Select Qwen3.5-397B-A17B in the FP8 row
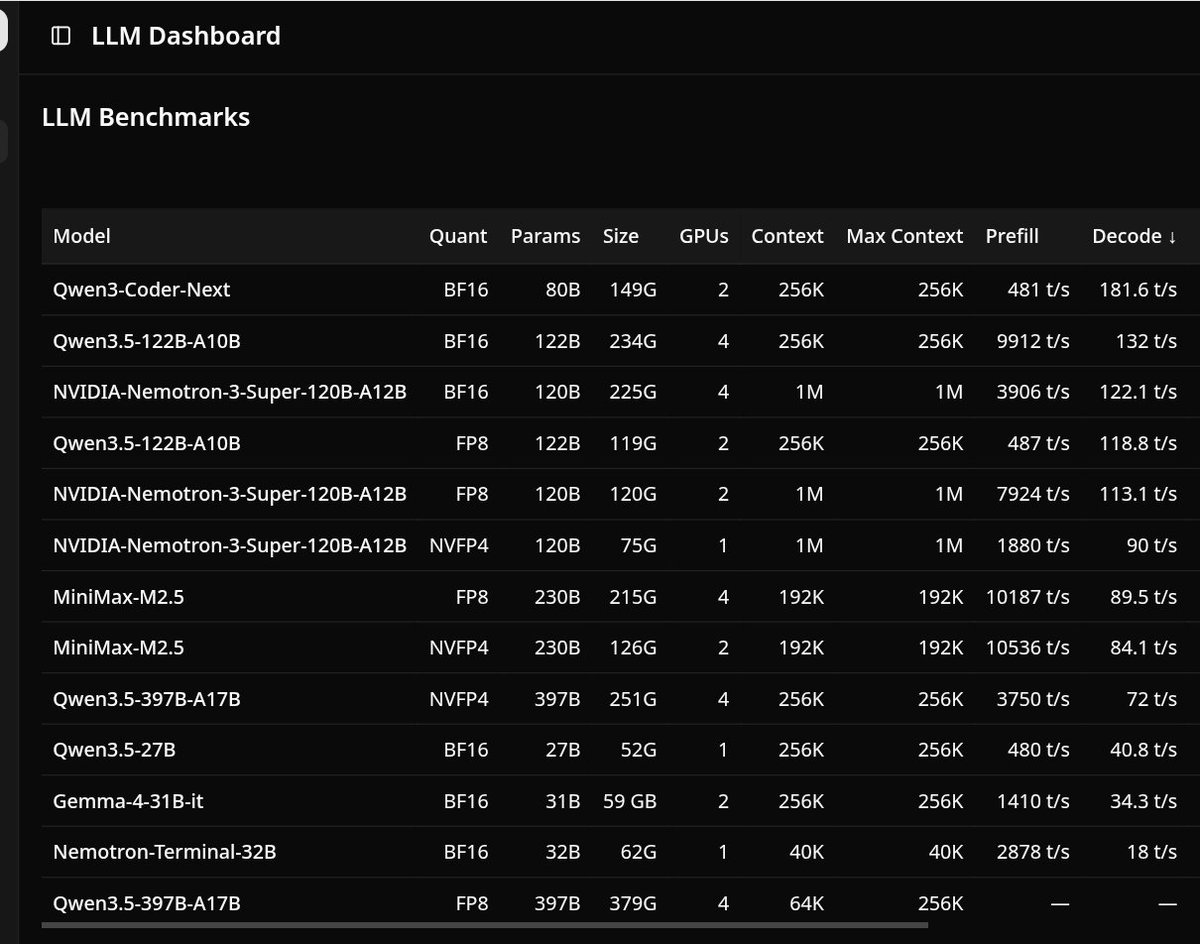The height and width of the screenshot is (944, 1200). pos(147,903)
